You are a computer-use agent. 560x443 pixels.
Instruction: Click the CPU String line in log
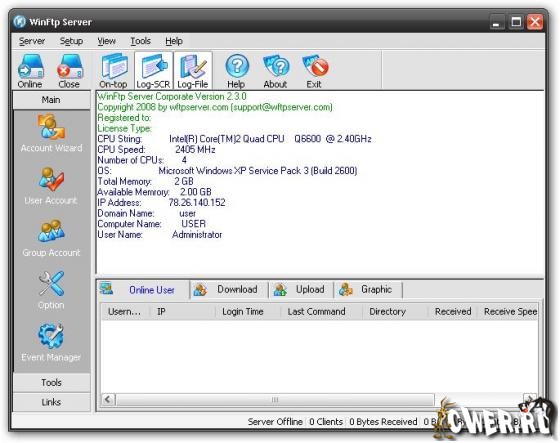(234, 139)
